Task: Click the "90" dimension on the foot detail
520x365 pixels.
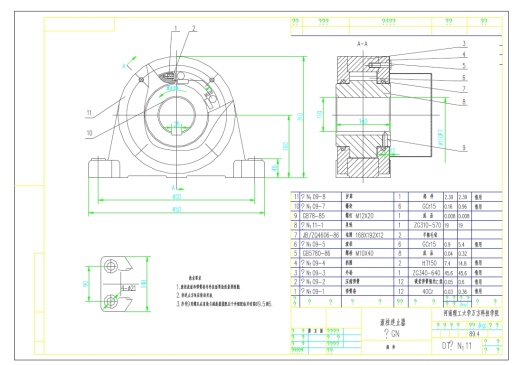Action: (85, 284)
